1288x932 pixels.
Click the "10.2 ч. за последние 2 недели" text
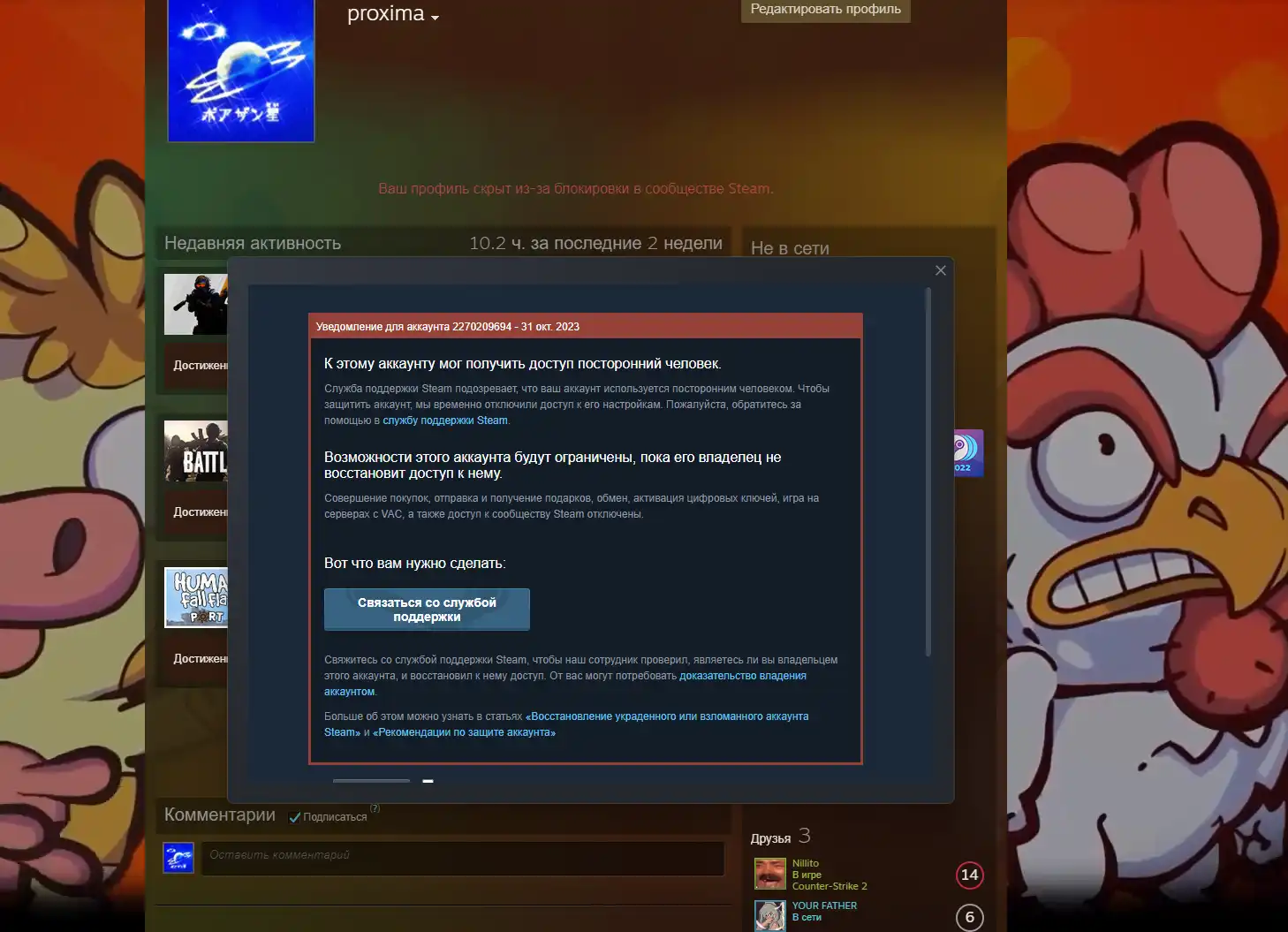point(595,243)
